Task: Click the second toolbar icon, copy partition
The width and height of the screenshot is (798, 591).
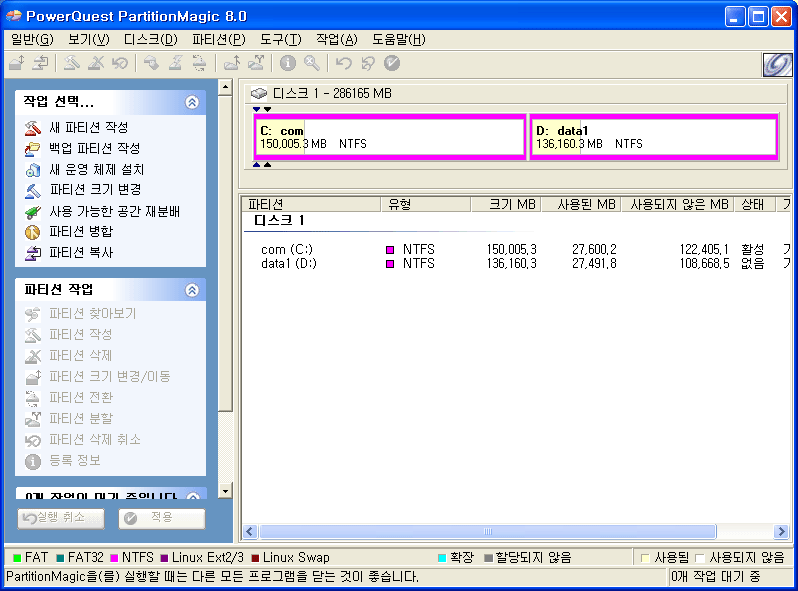Action: pyautogui.click(x=41, y=63)
